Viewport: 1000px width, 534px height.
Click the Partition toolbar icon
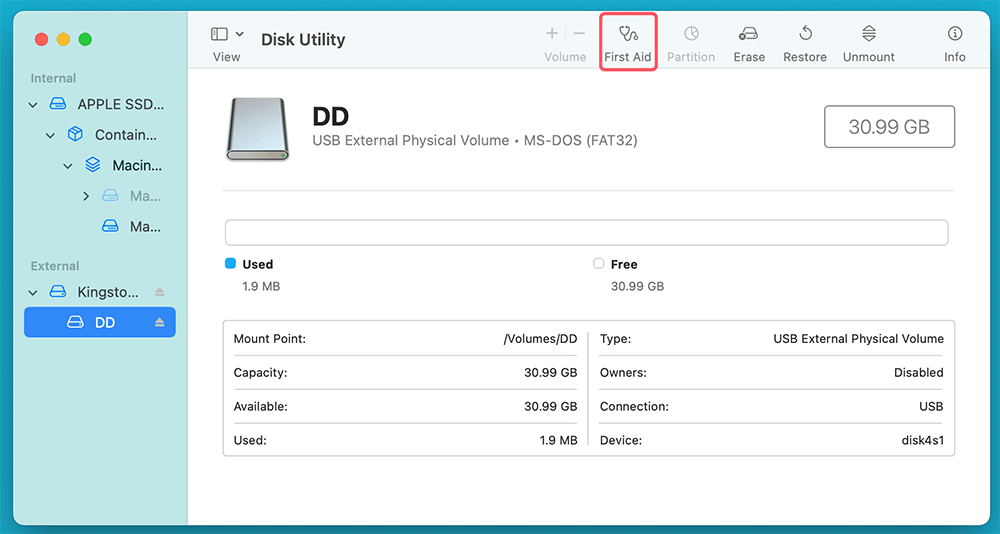pos(691,42)
